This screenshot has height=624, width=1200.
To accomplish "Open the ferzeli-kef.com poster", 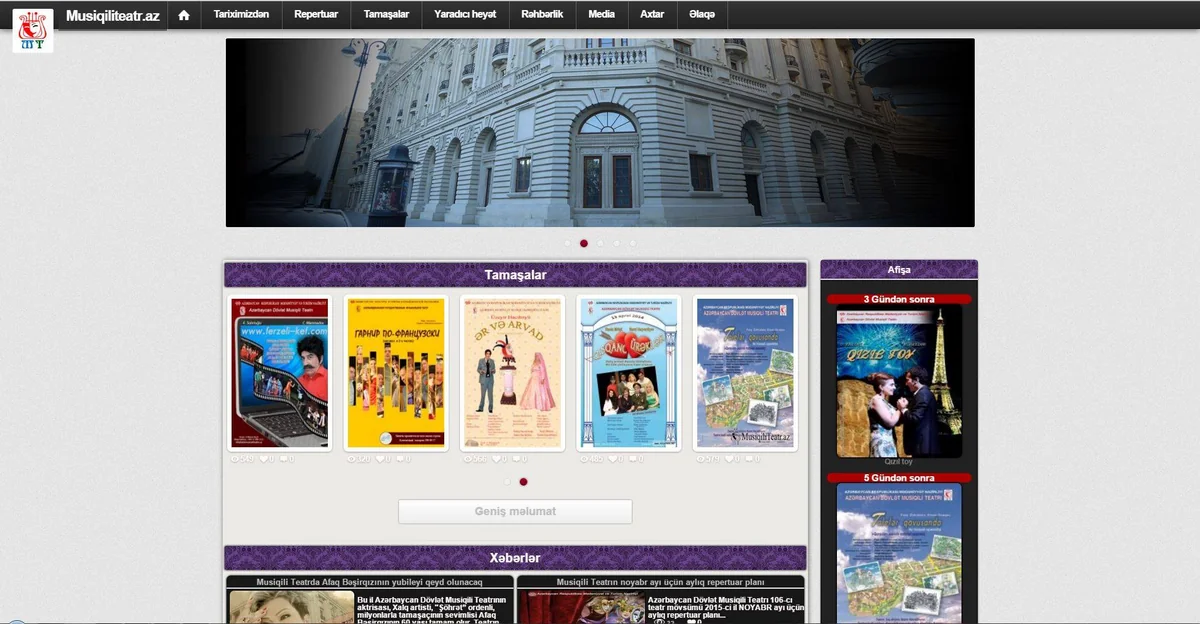I will coord(280,372).
